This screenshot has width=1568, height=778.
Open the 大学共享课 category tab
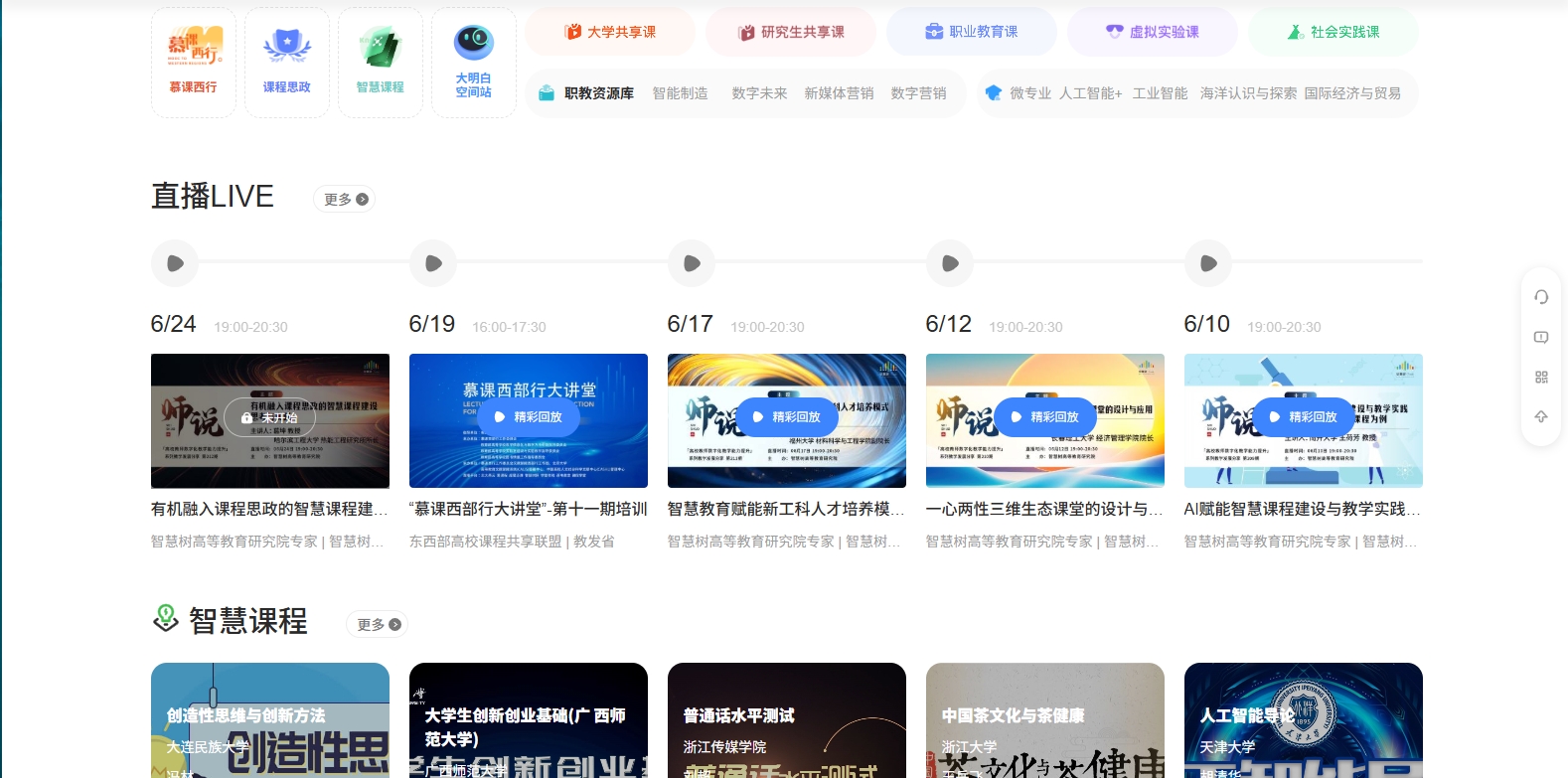click(x=610, y=32)
